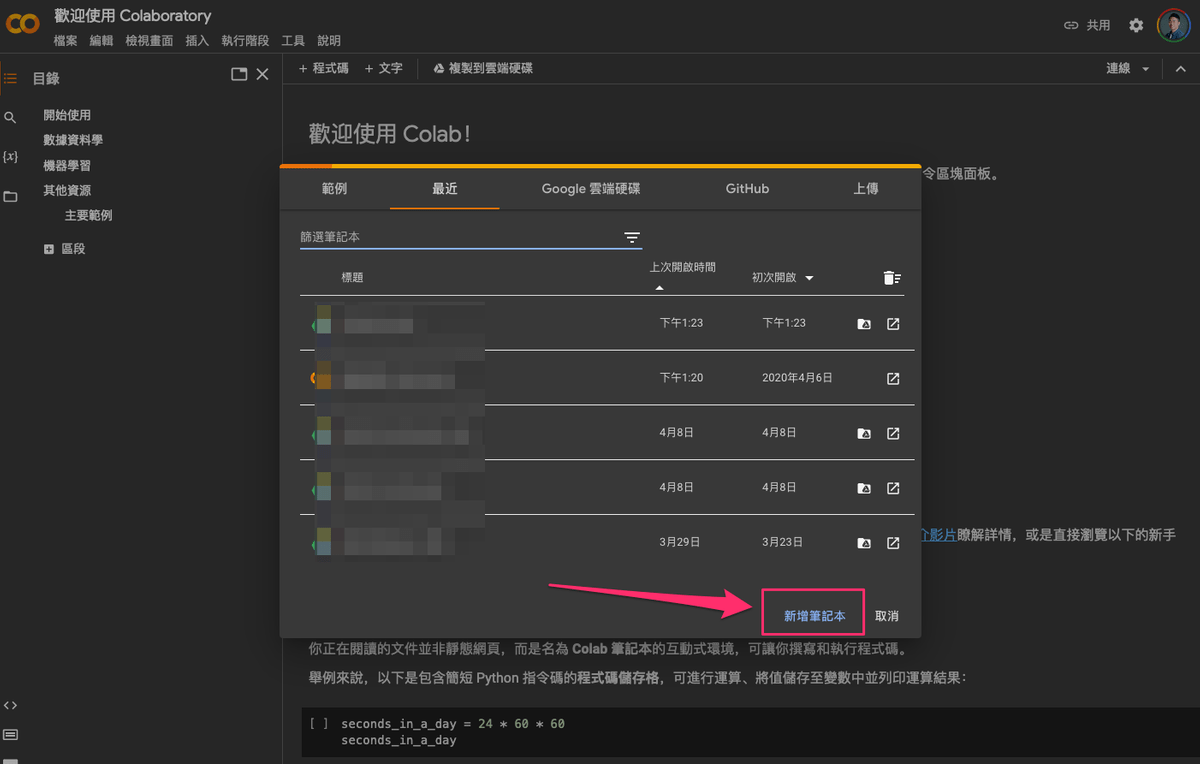Click the 3月29日 last-opened date

pyautogui.click(x=680, y=543)
